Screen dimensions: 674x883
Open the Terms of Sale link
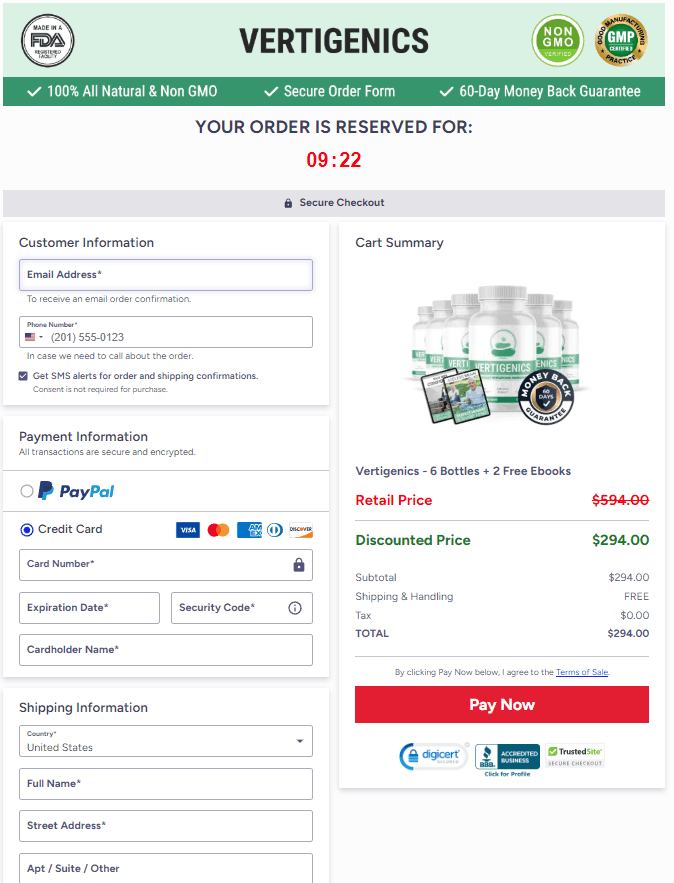point(582,672)
